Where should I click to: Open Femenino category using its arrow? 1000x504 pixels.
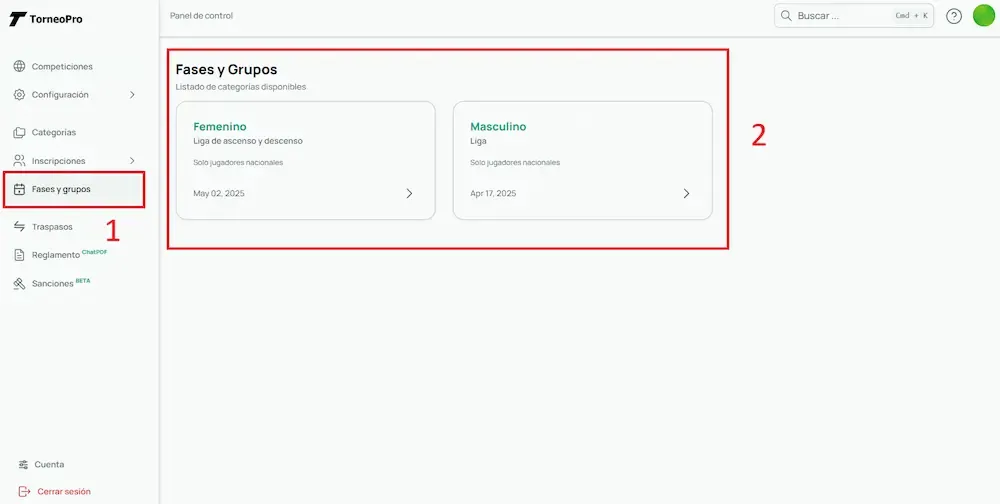(409, 194)
